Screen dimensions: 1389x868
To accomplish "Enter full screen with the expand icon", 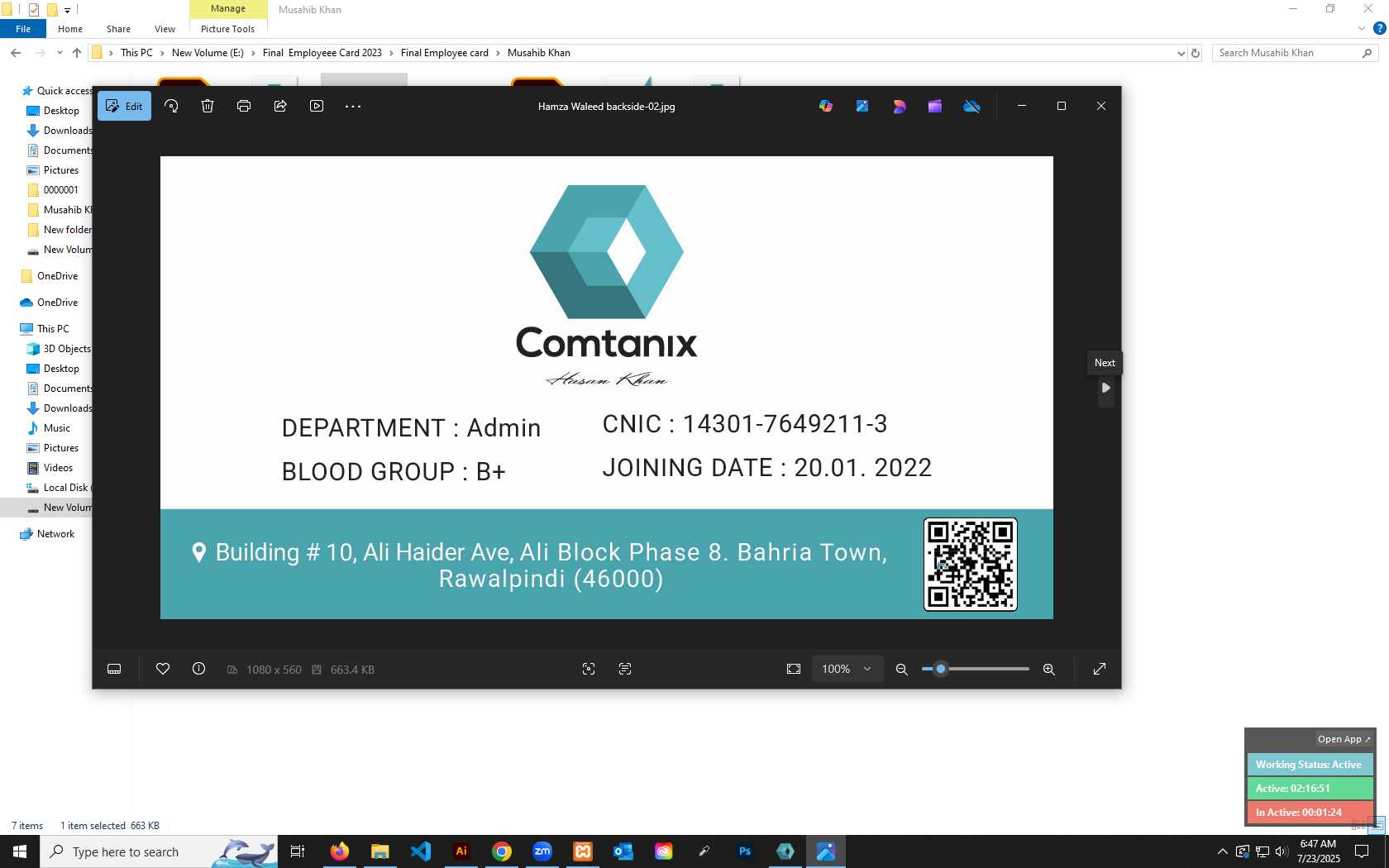I will pyautogui.click(x=1100, y=669).
